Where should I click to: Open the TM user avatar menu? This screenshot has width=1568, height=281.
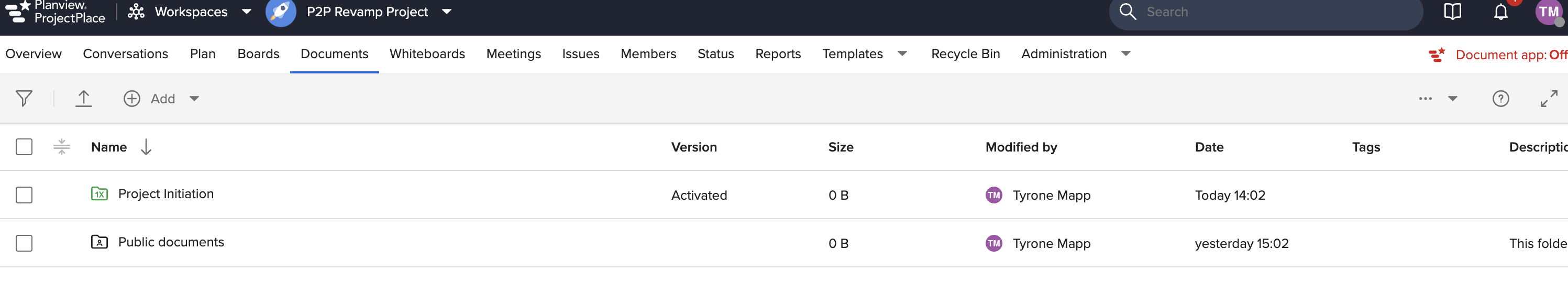tap(1548, 12)
